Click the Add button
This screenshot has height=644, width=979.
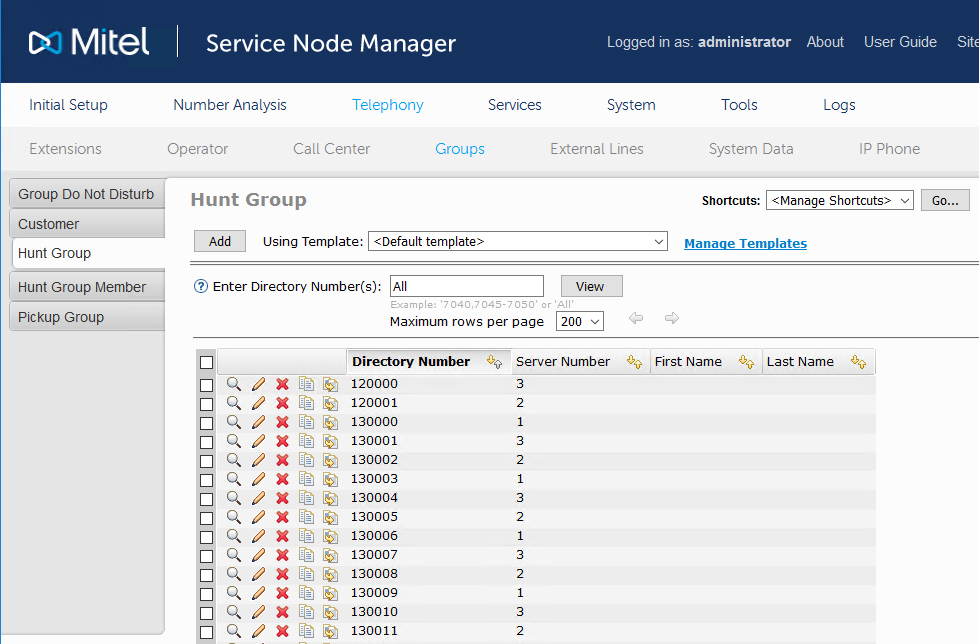pyautogui.click(x=220, y=242)
